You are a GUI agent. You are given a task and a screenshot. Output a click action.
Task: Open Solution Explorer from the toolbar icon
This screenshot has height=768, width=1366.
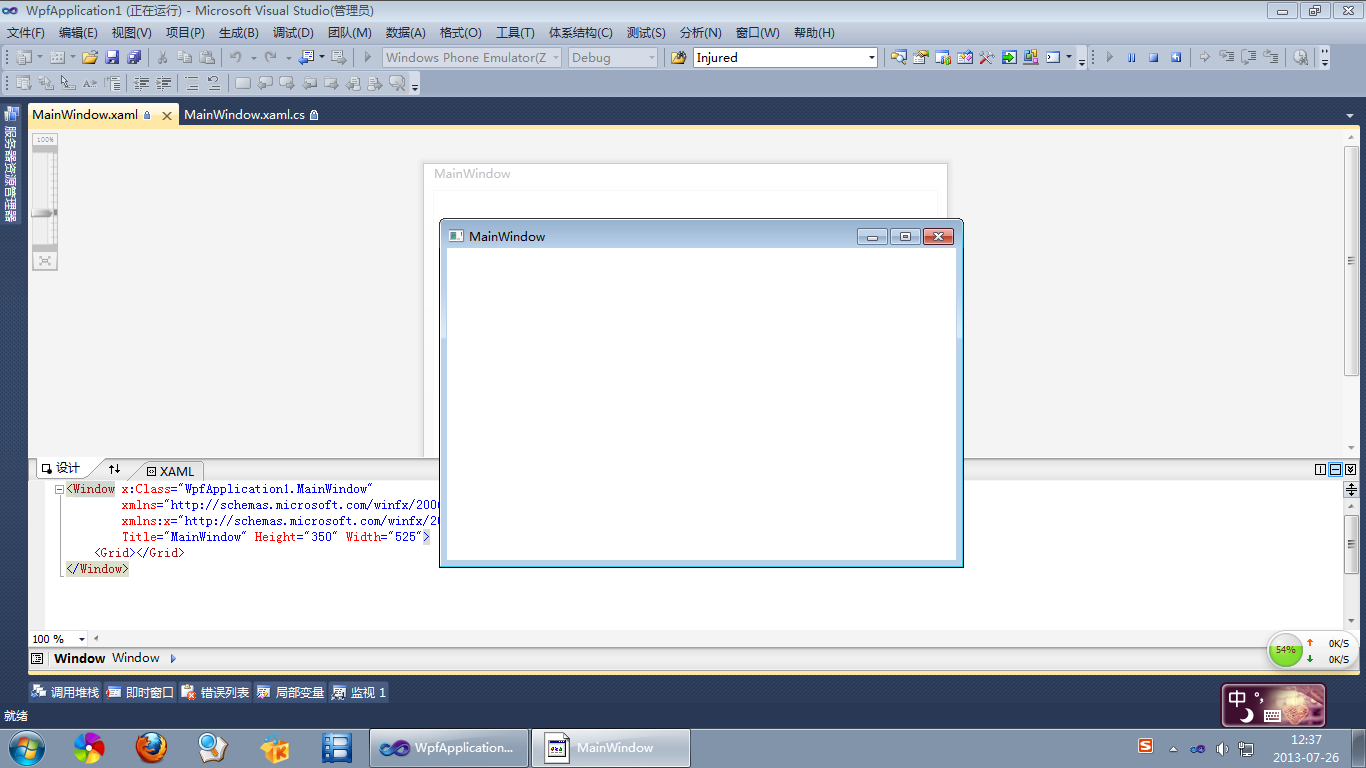tap(898, 58)
